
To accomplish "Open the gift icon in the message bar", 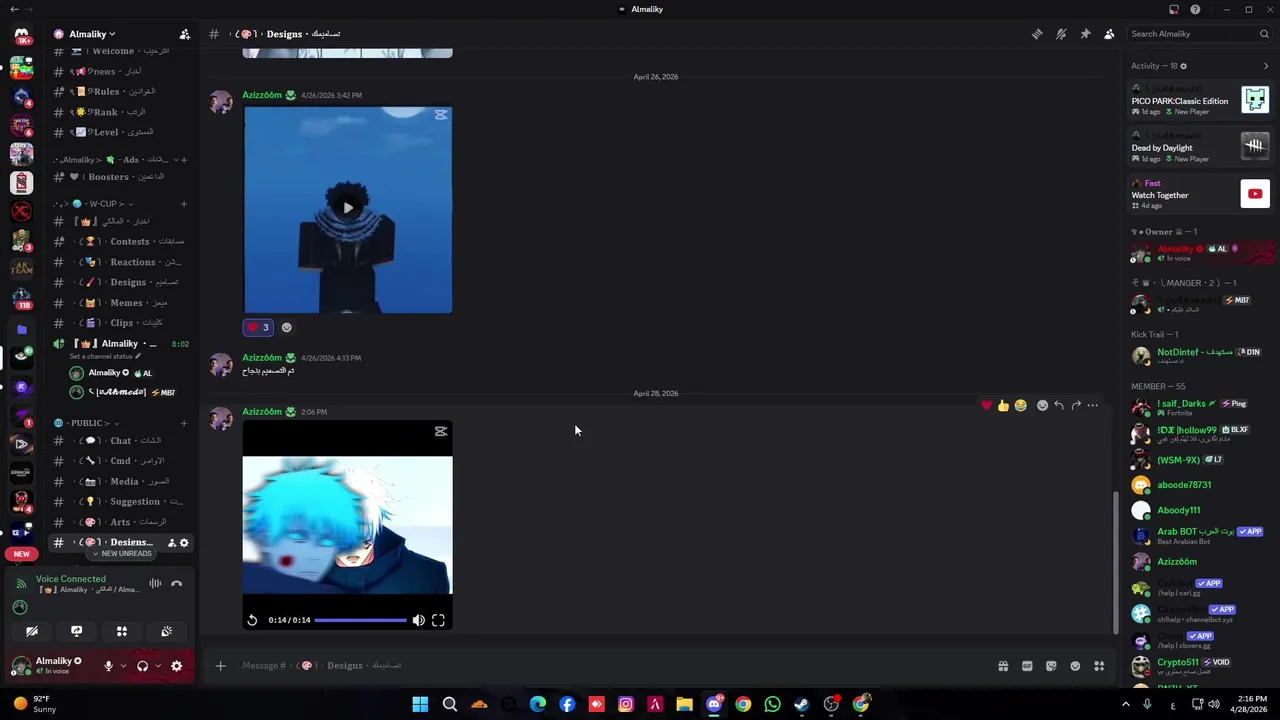I will [x=1003, y=666].
